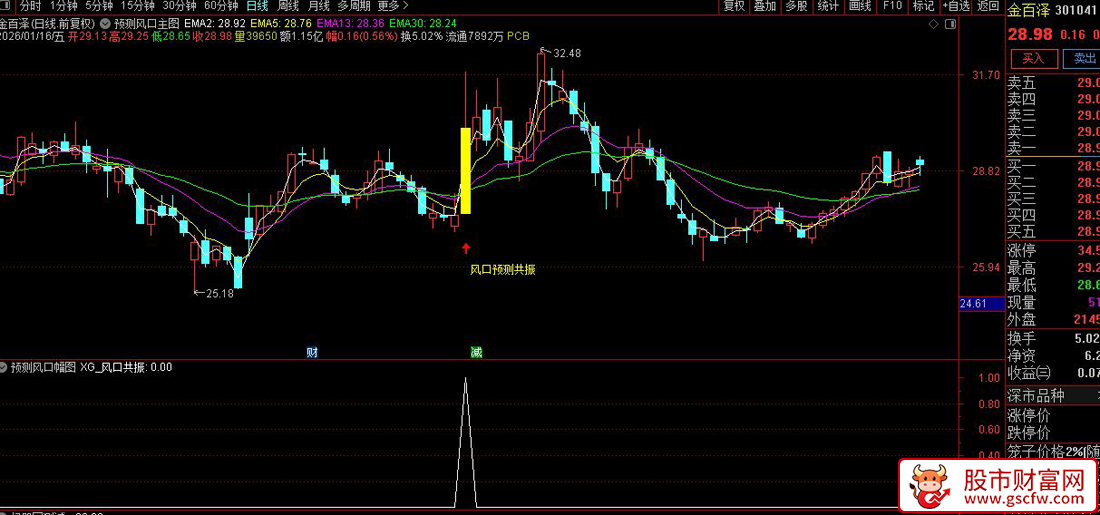Click the 涨停价 label
Screen dimensions: 1100x515
click(1029, 415)
